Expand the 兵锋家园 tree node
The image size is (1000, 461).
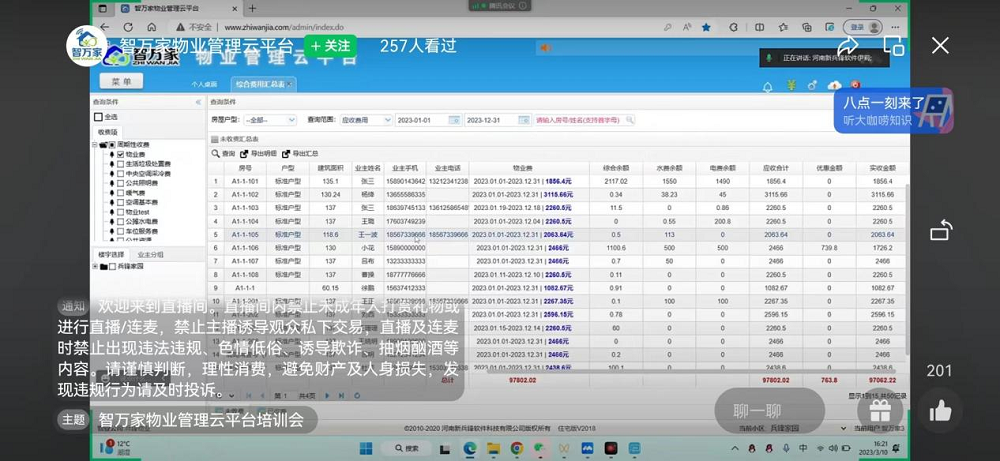(x=94, y=266)
